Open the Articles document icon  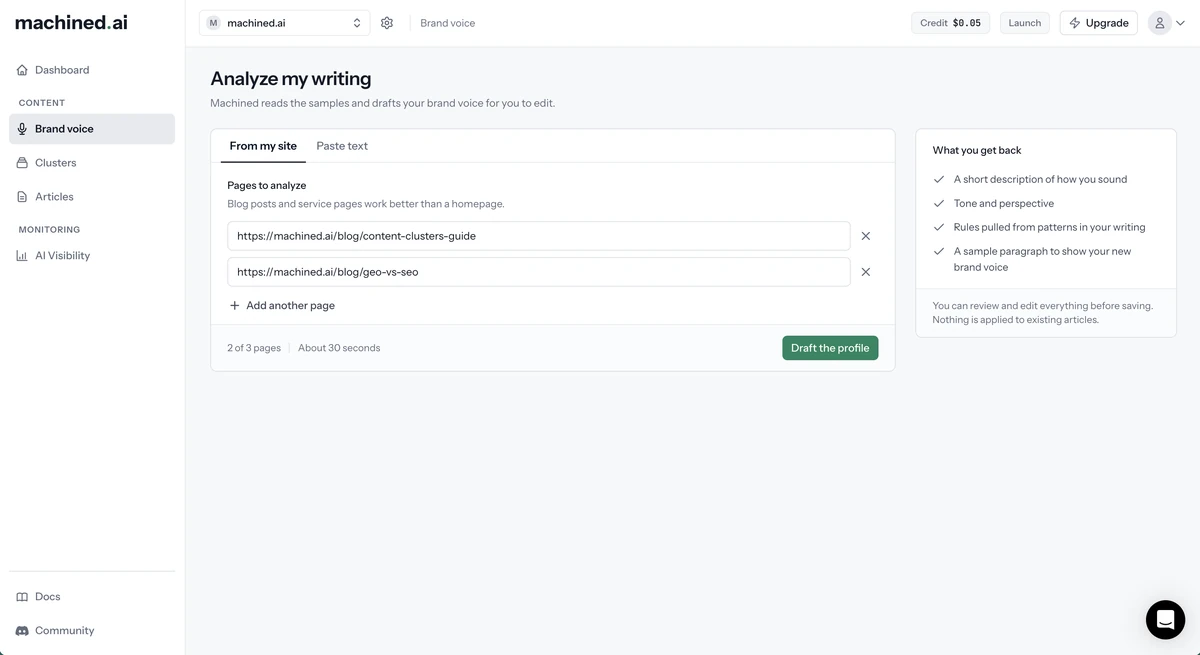(x=22, y=197)
